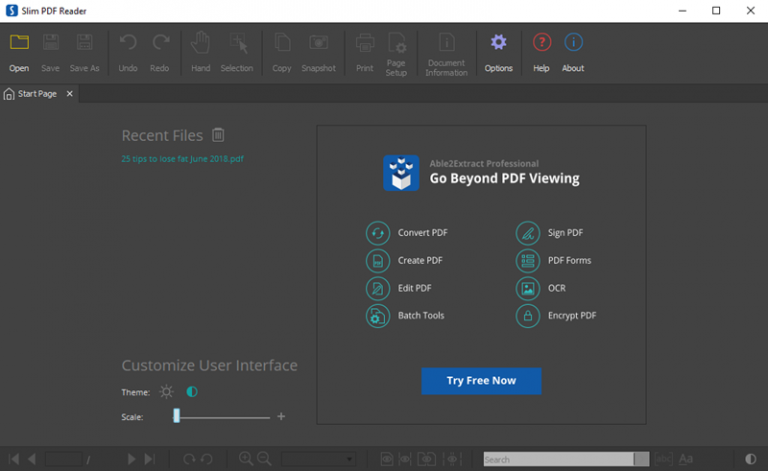
Task: Click the Search input field
Action: click(x=558, y=459)
